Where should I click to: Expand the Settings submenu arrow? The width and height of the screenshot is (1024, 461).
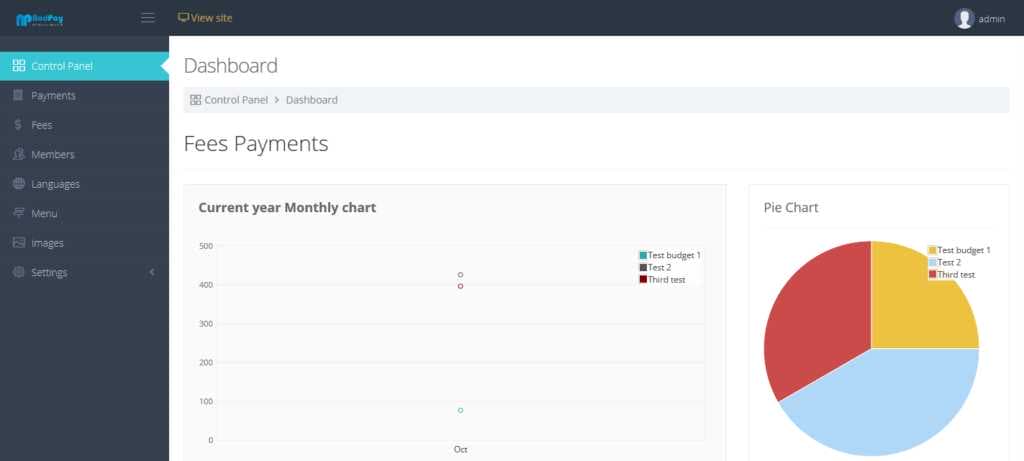point(152,272)
